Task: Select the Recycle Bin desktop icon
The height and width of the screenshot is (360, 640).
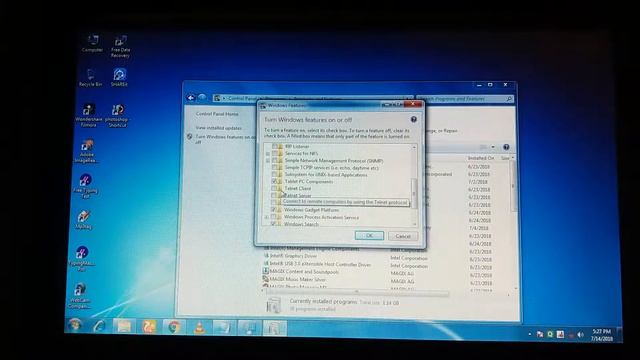Action: [90, 78]
